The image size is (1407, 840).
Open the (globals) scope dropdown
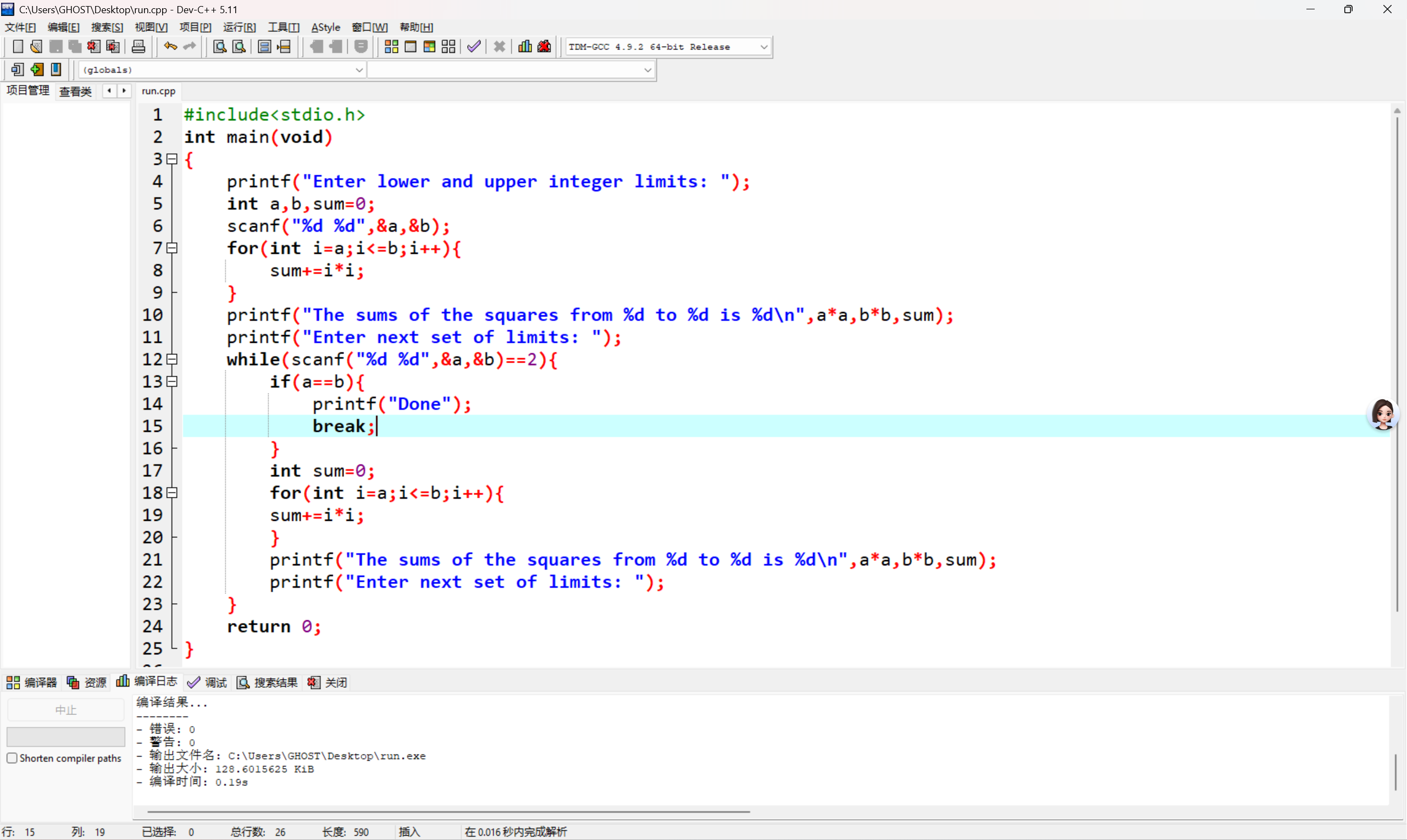(x=358, y=70)
